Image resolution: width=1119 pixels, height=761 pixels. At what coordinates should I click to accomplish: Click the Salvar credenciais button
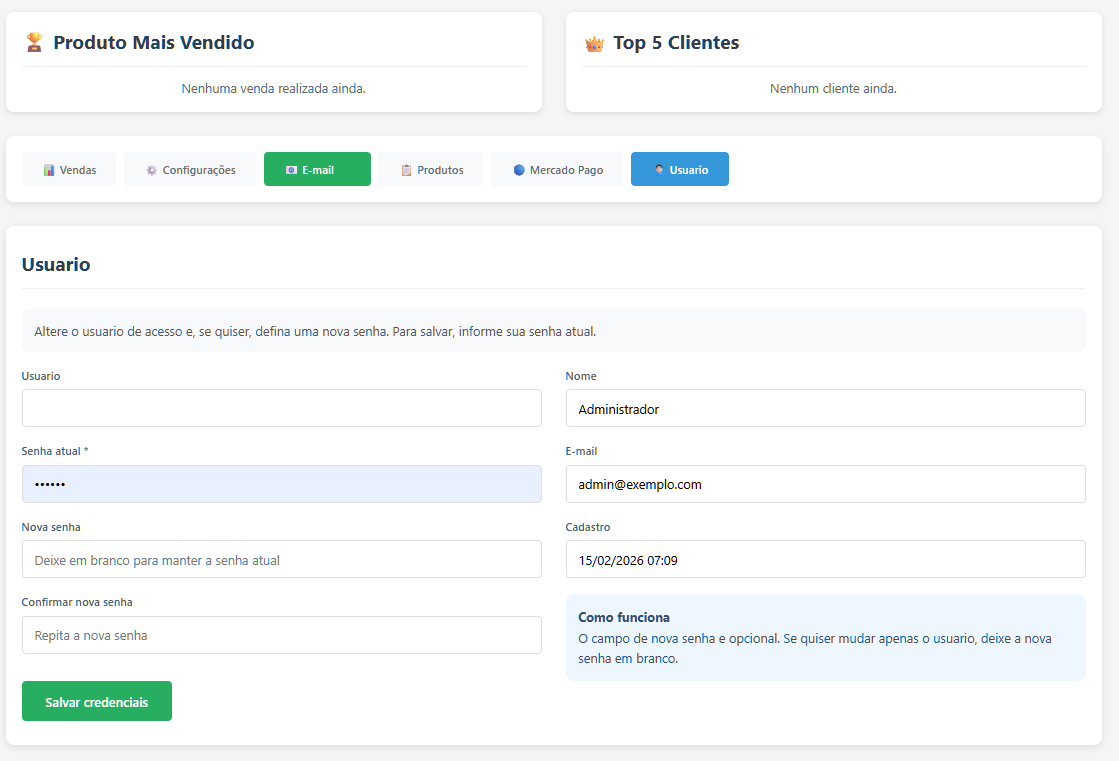pos(96,701)
